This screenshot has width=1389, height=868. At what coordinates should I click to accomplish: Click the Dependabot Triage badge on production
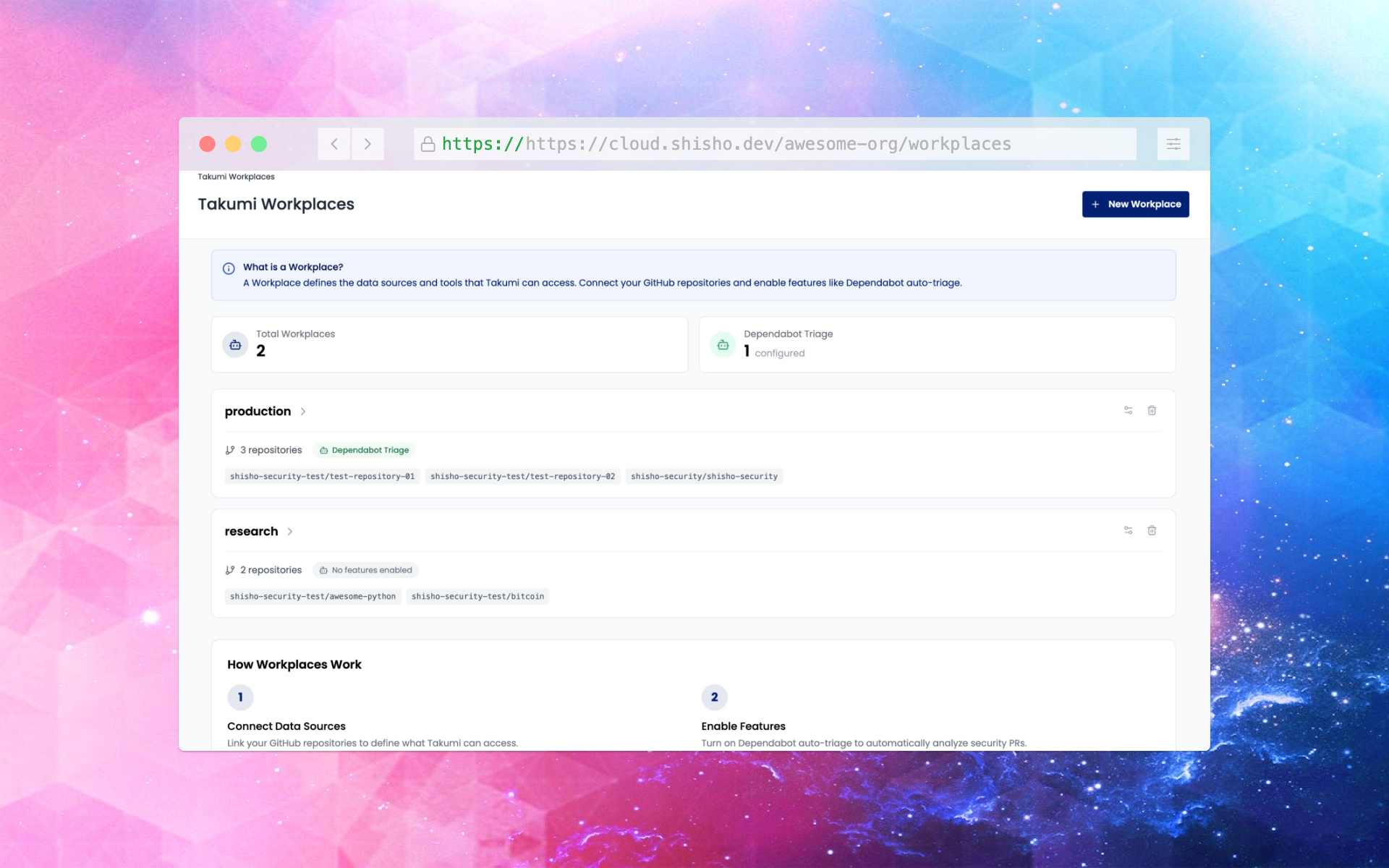pyautogui.click(x=364, y=450)
